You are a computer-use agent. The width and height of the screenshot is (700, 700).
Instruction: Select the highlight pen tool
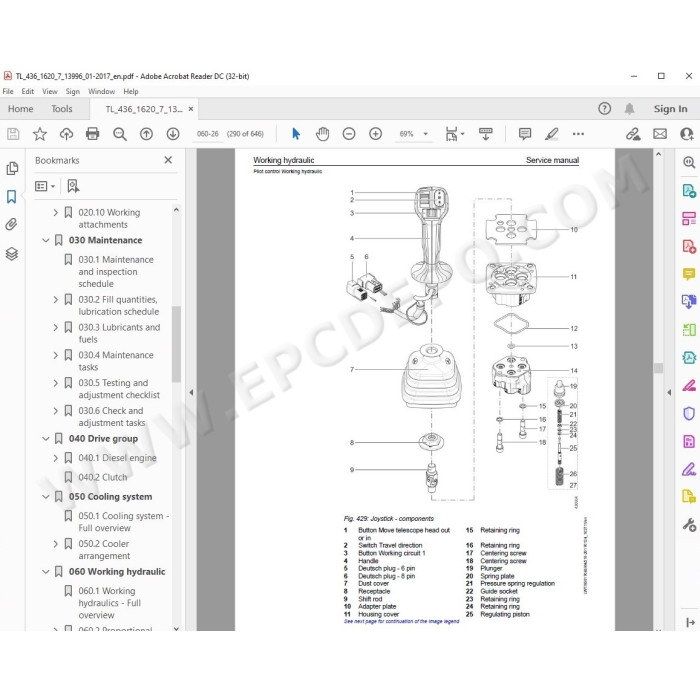552,134
